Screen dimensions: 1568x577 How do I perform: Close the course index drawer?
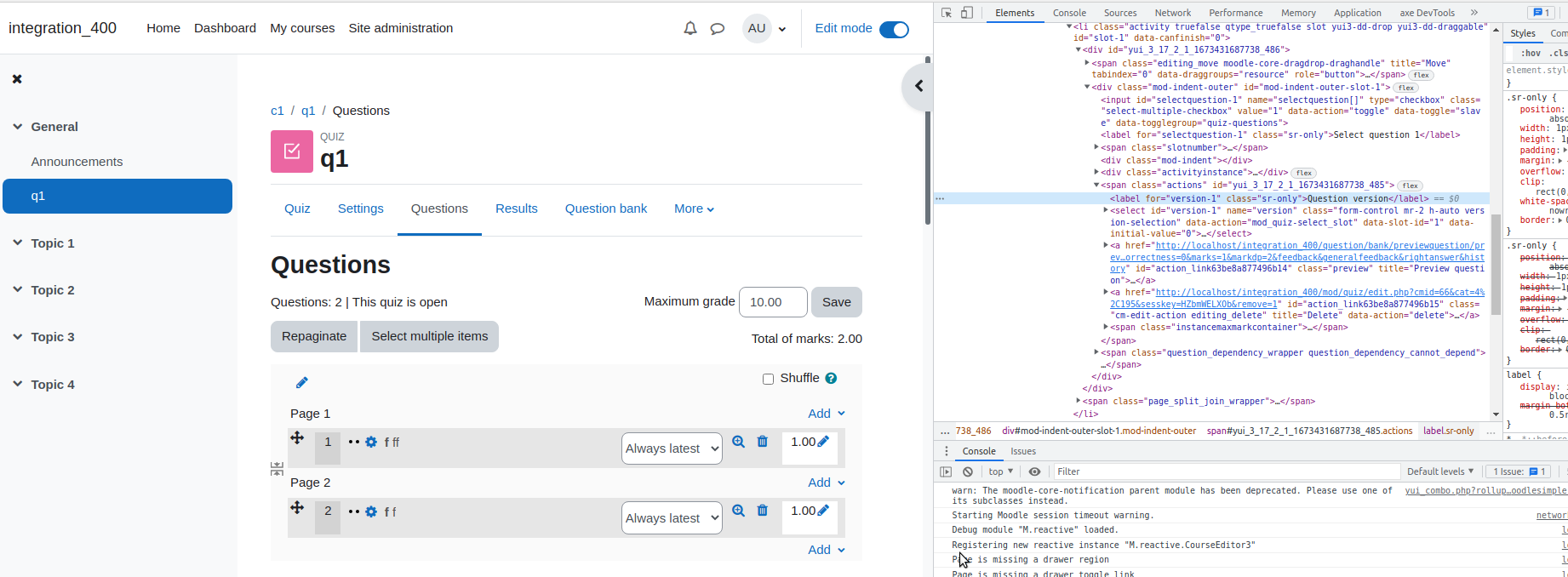pos(17,79)
